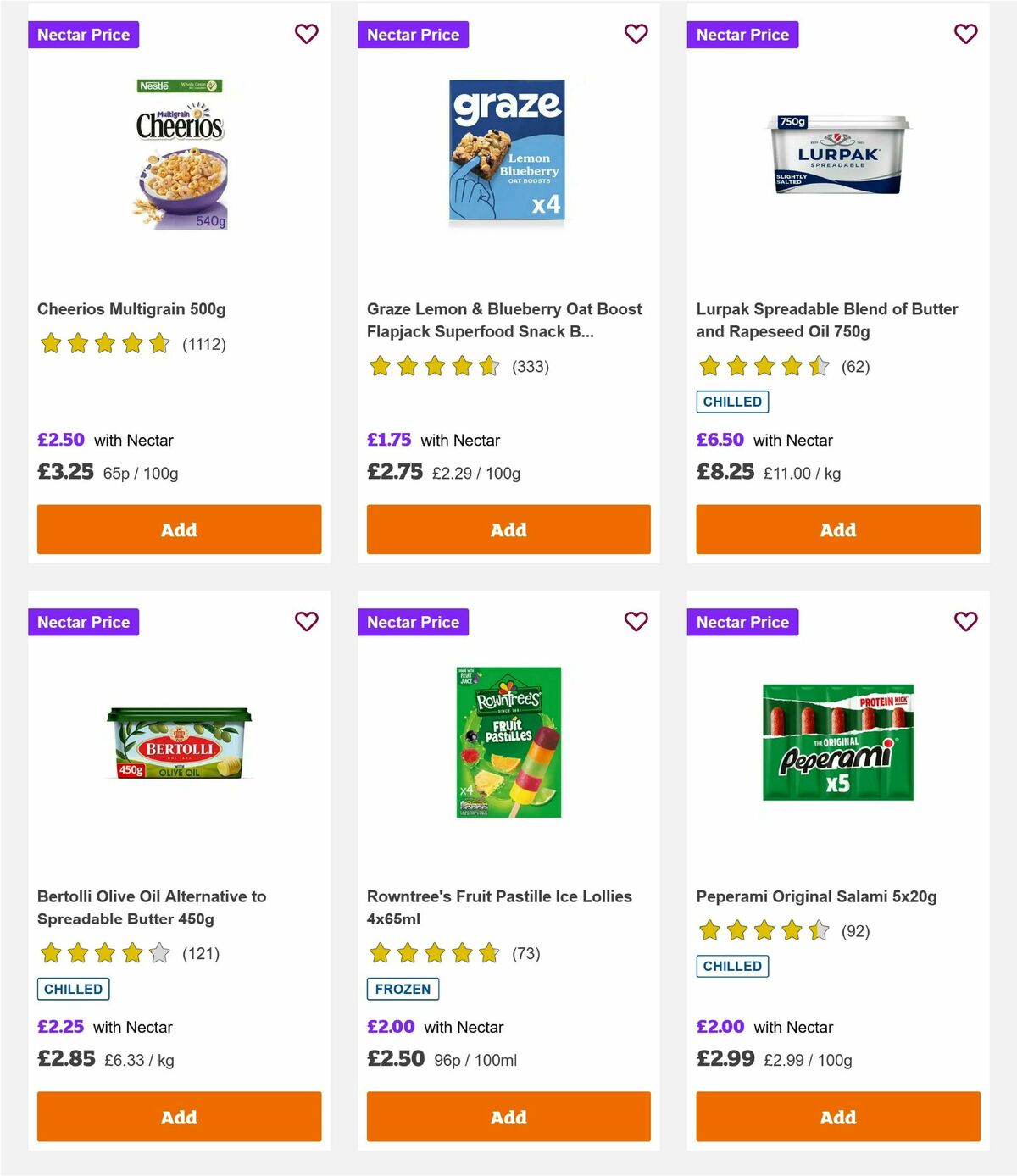Click the heart icon above Rowntree's lollies
1017x1176 pixels.
coord(636,621)
